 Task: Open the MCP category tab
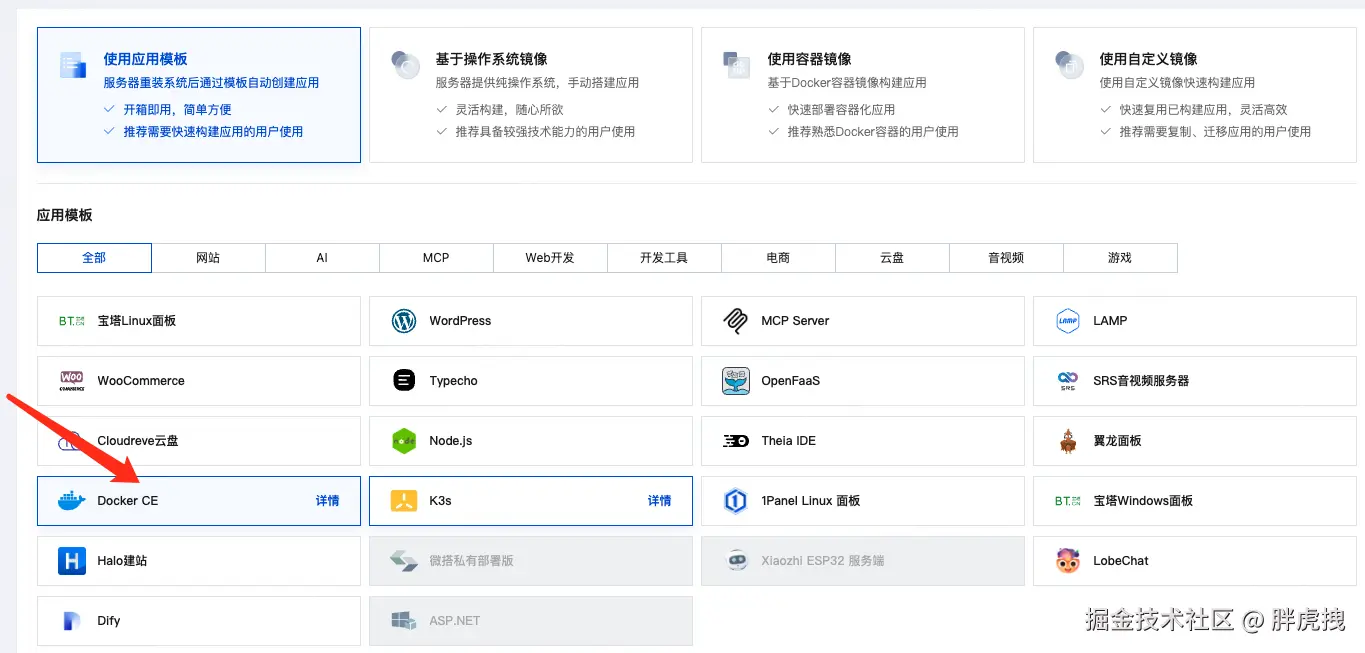pos(436,258)
